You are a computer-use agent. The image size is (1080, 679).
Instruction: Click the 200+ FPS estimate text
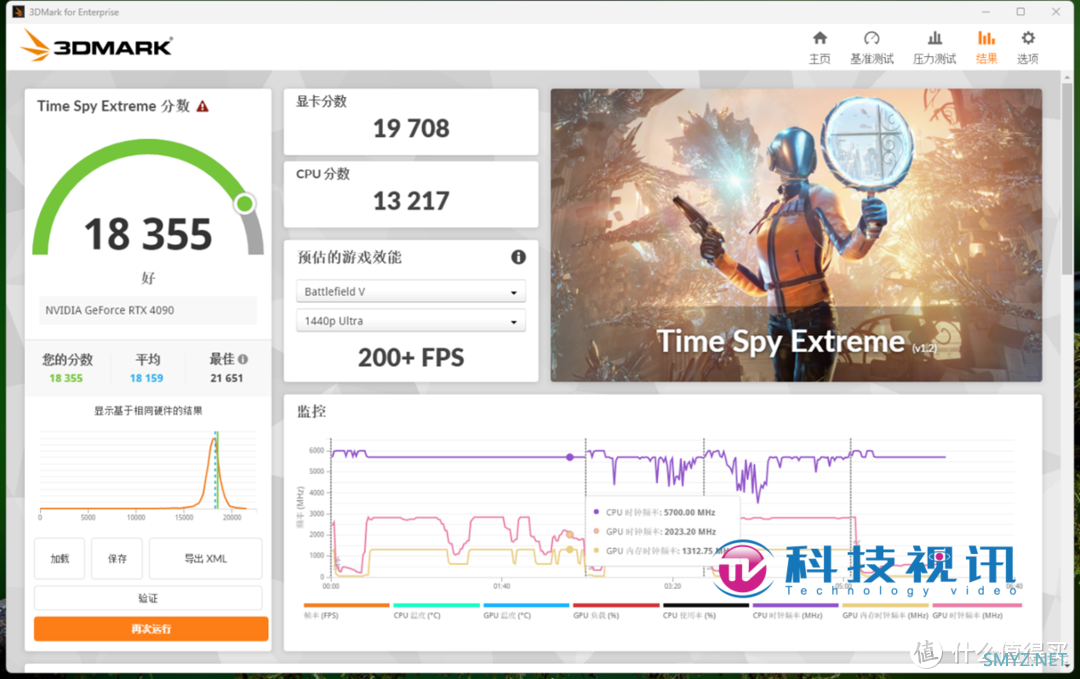point(411,357)
